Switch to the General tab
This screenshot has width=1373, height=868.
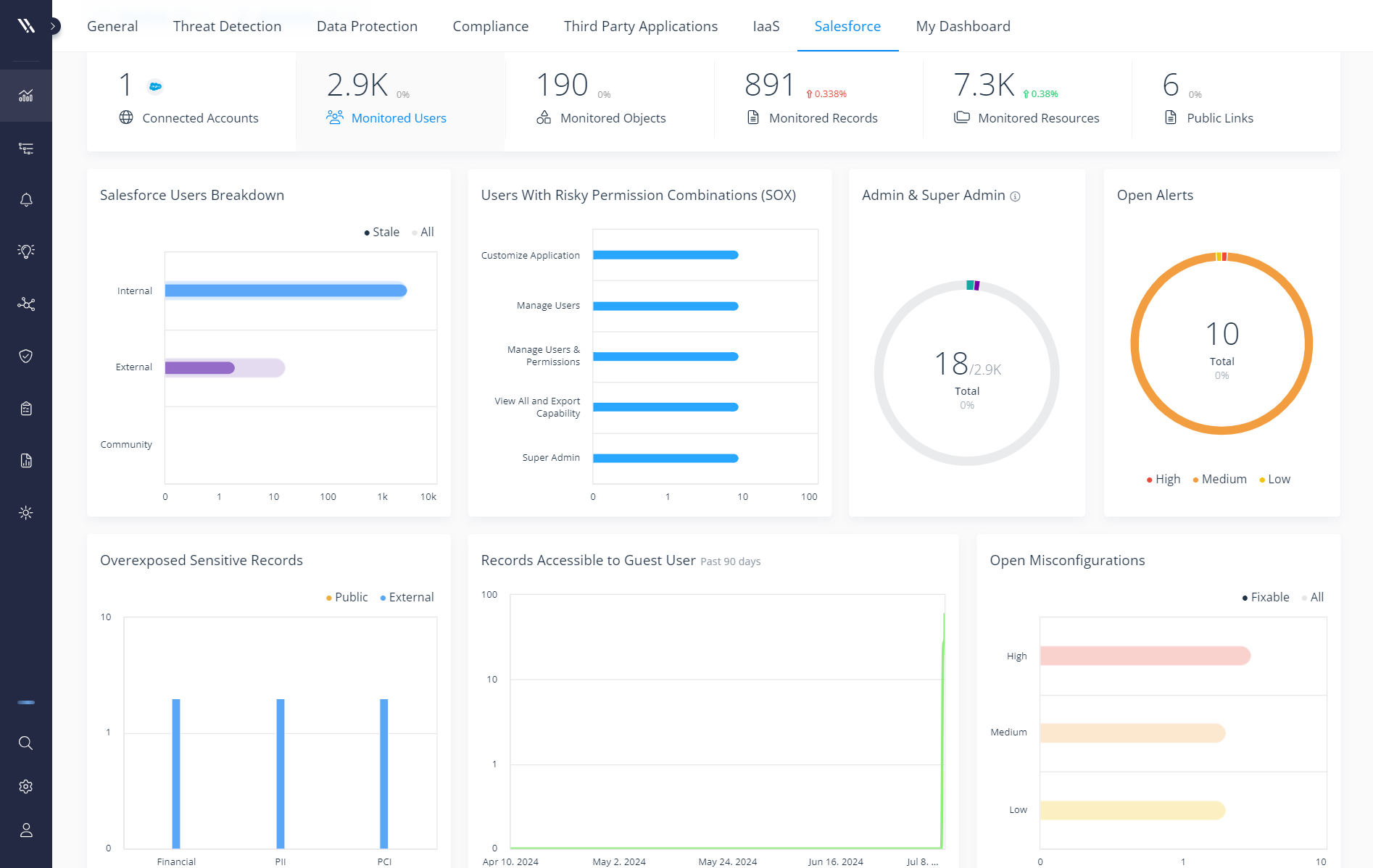tap(112, 26)
